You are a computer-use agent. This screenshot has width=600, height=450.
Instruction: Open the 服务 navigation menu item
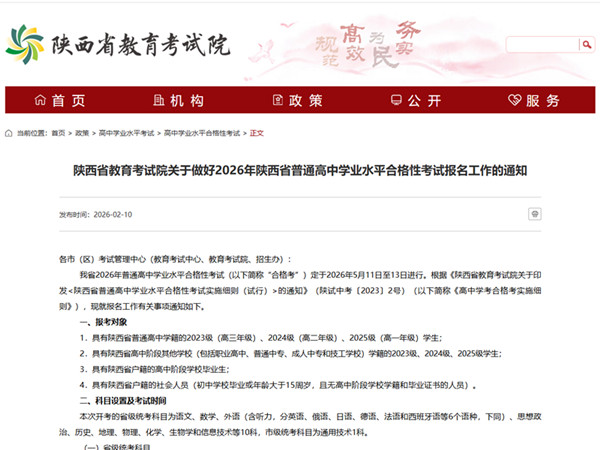click(x=534, y=100)
